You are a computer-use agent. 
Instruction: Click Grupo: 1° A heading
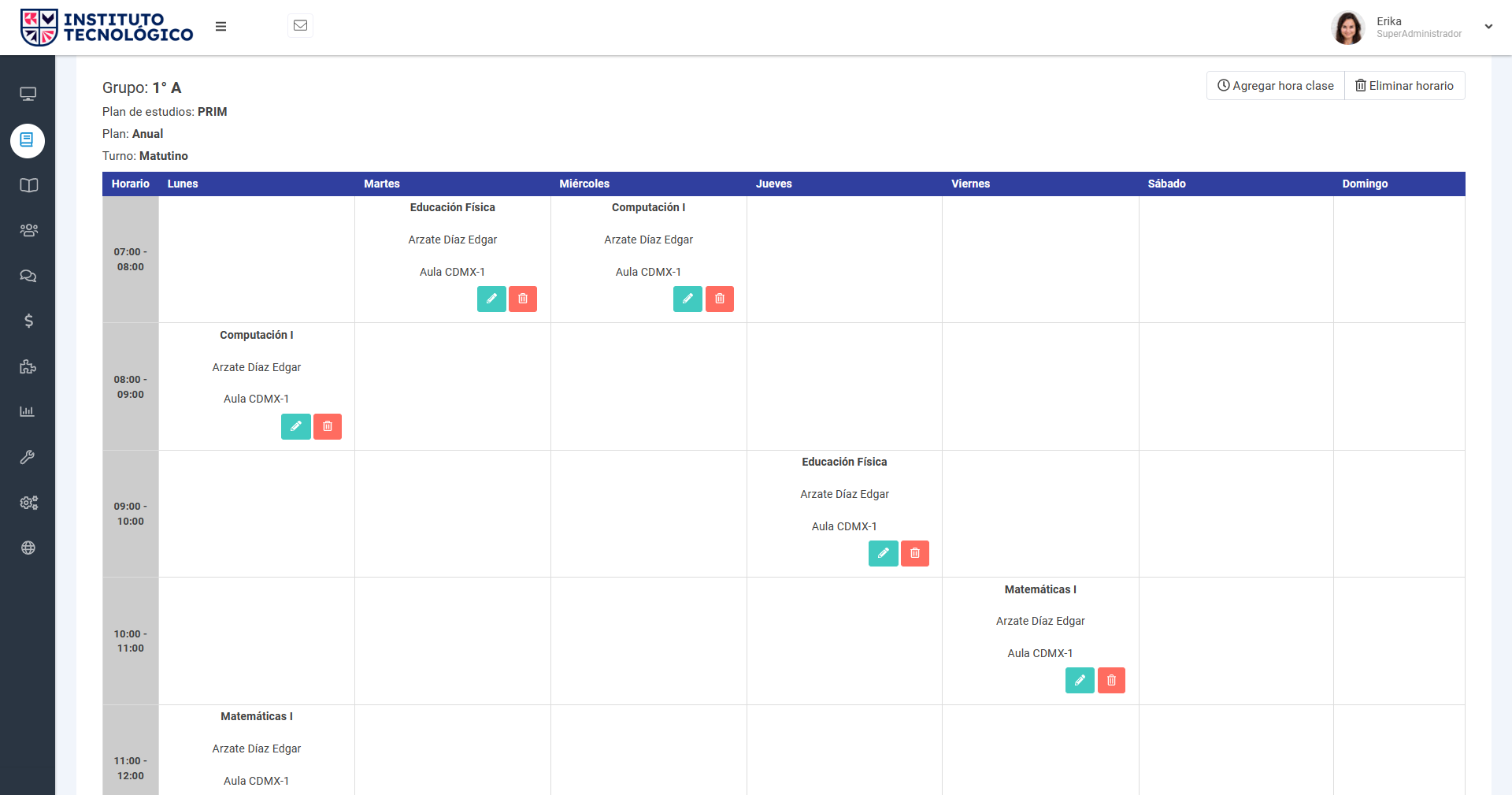coord(142,87)
